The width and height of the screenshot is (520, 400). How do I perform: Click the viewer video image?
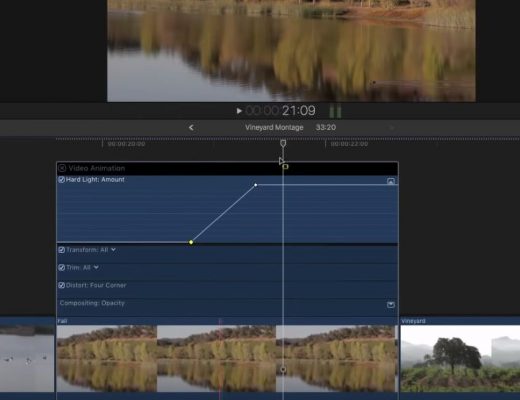point(291,51)
